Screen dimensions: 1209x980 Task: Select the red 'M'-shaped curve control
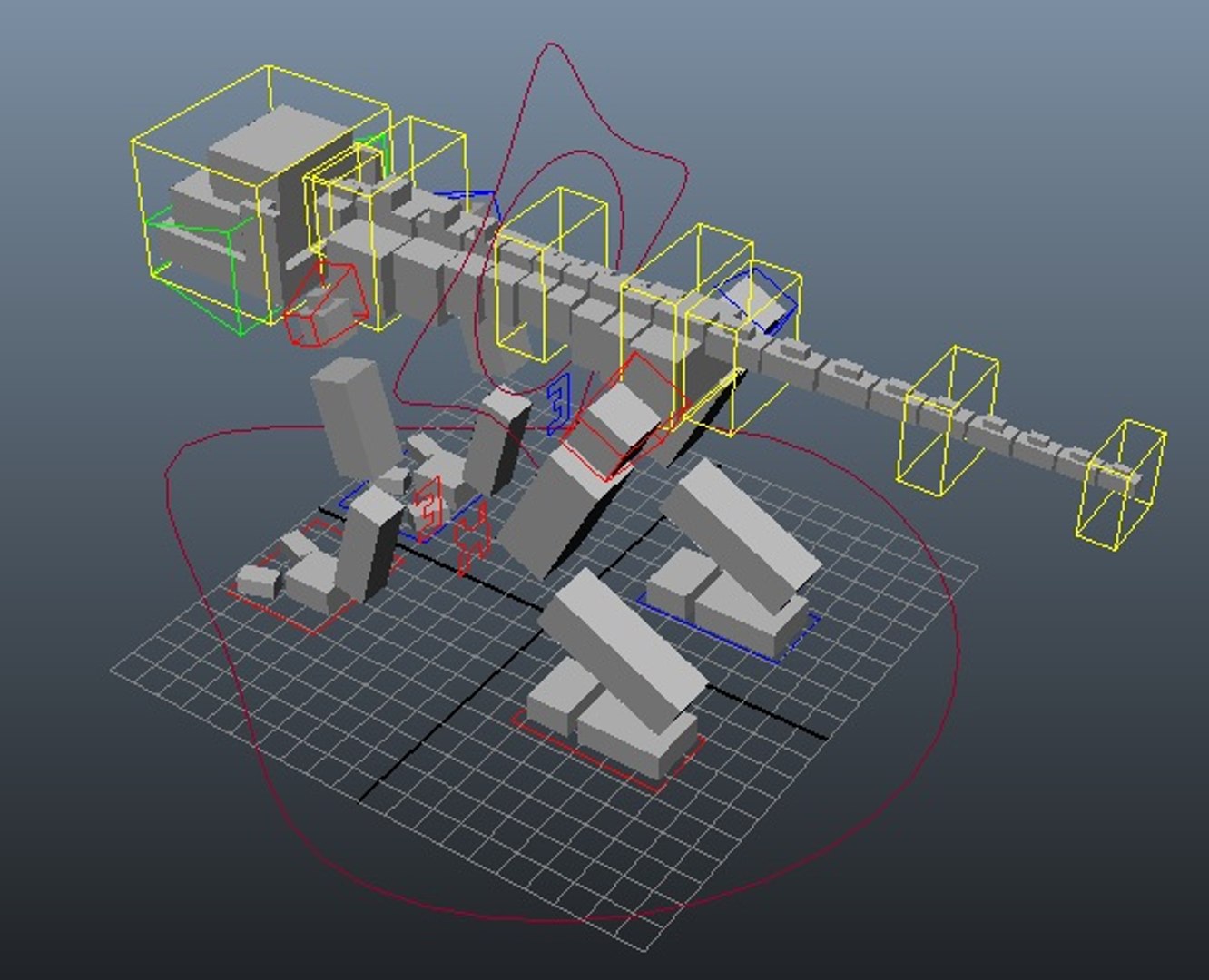tap(472, 540)
